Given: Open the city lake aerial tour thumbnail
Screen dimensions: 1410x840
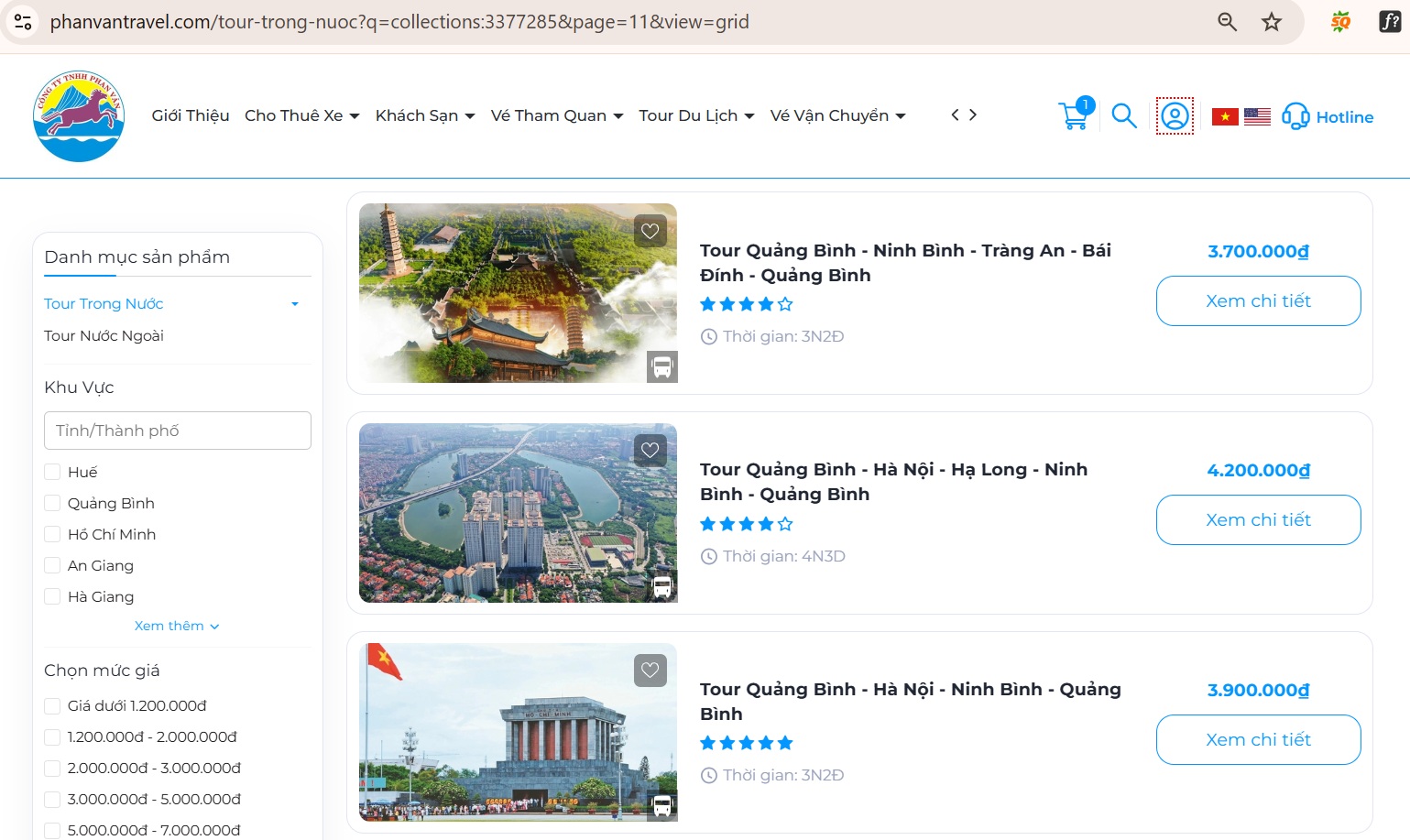Looking at the screenshot, I should [x=518, y=512].
